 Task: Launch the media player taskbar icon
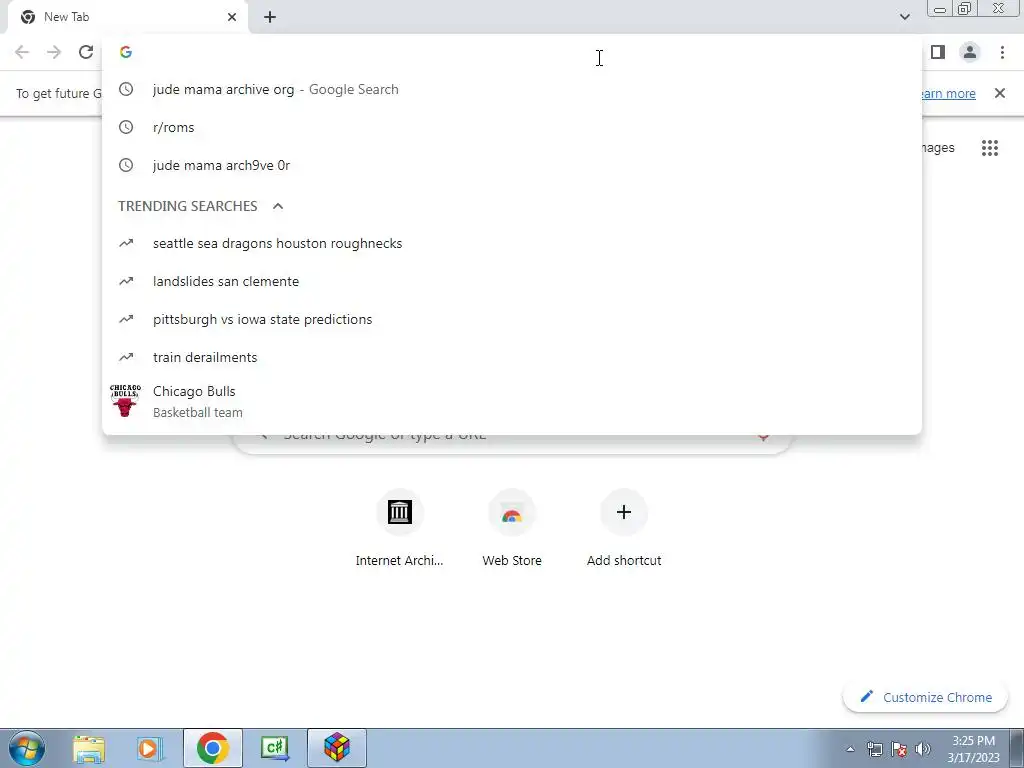pyautogui.click(x=150, y=748)
